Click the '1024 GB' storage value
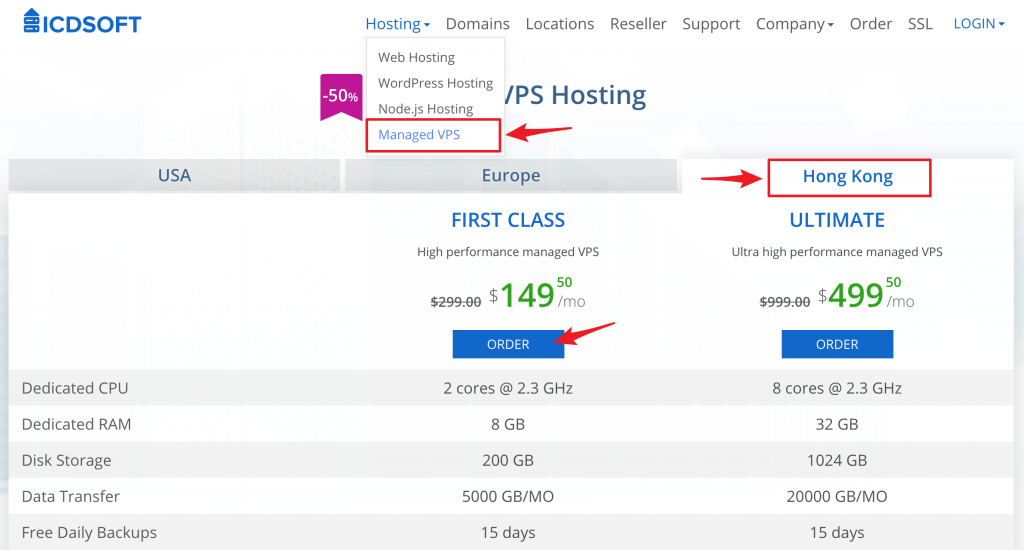The image size is (1024, 550). pyautogui.click(x=837, y=461)
